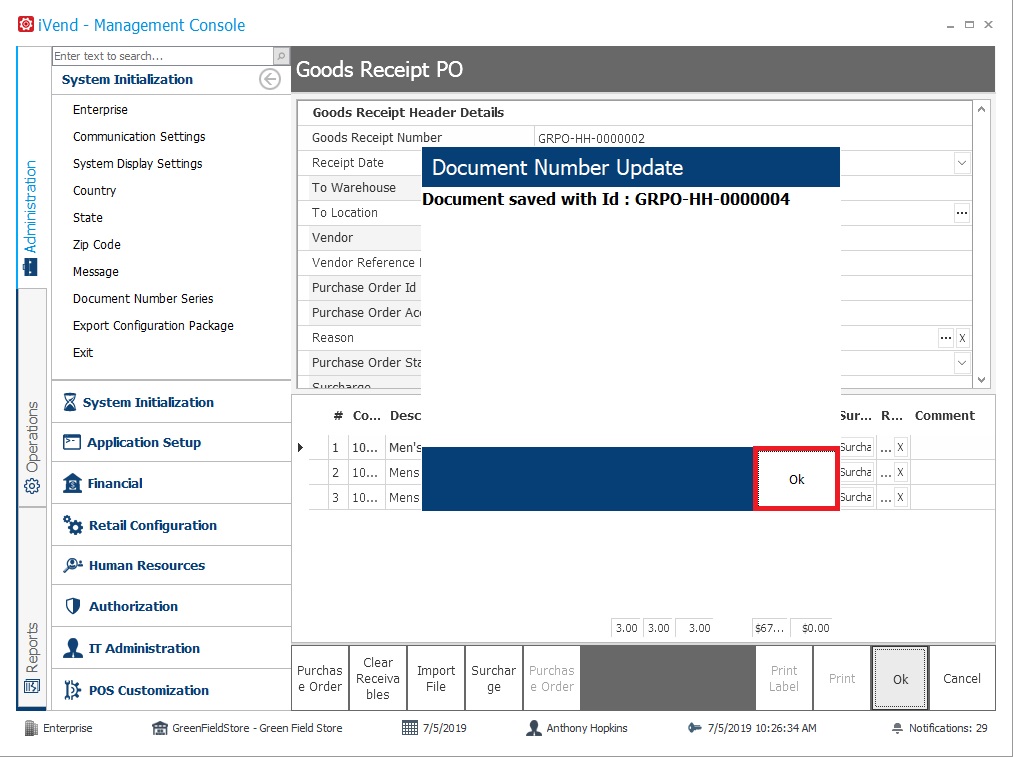The width and height of the screenshot is (1013, 757).
Task: Click the X button in row 1
Action: point(901,447)
